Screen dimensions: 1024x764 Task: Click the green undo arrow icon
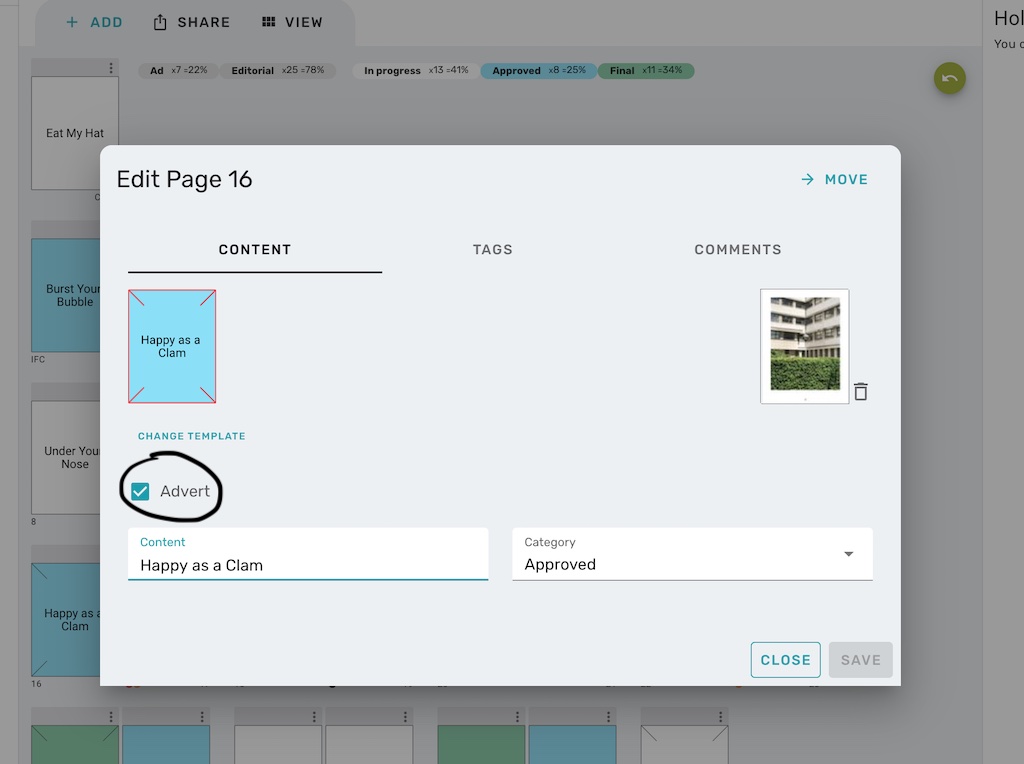click(948, 78)
